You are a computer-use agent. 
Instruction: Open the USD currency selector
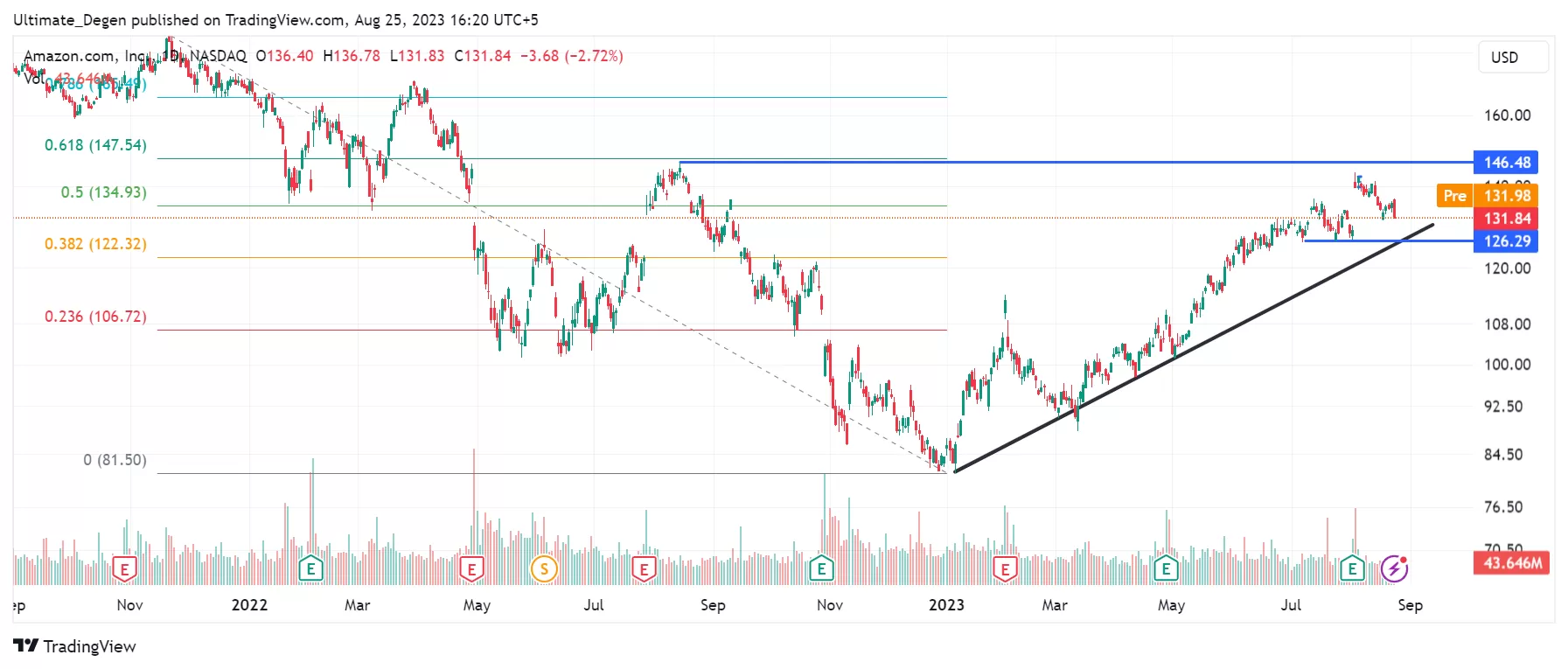coord(1513,58)
